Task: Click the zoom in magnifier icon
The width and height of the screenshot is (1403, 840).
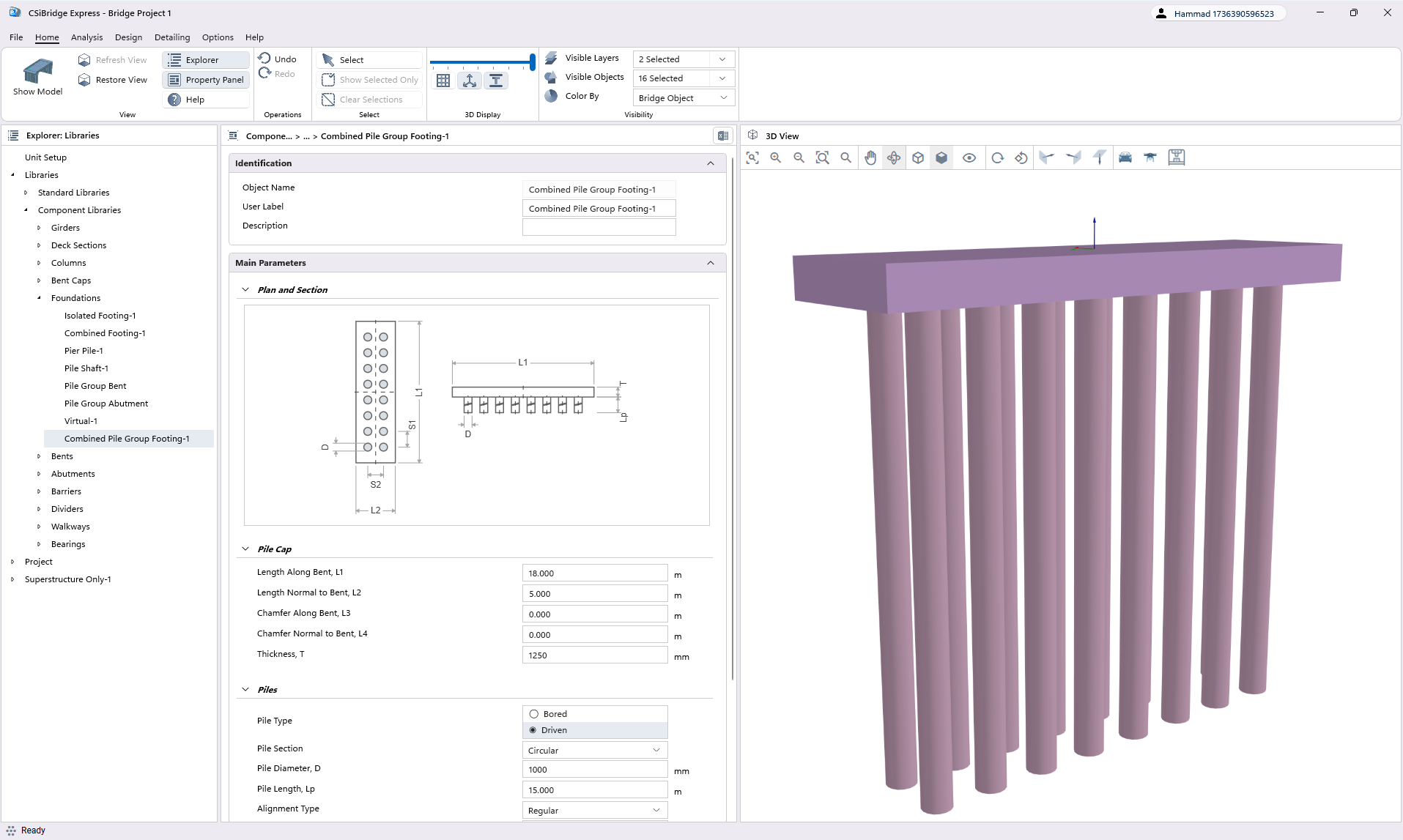Action: point(776,157)
